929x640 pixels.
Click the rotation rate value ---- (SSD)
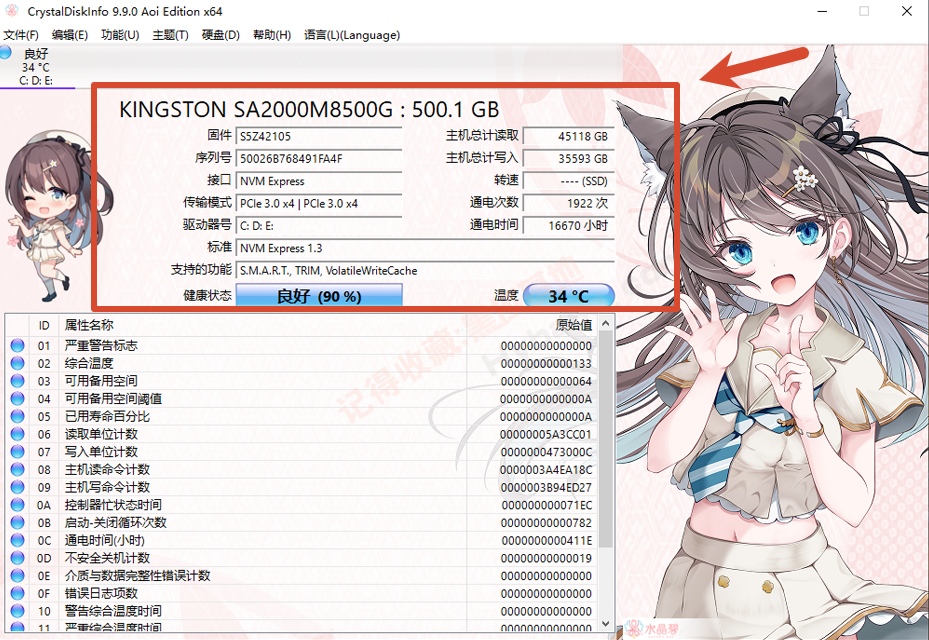pos(569,181)
